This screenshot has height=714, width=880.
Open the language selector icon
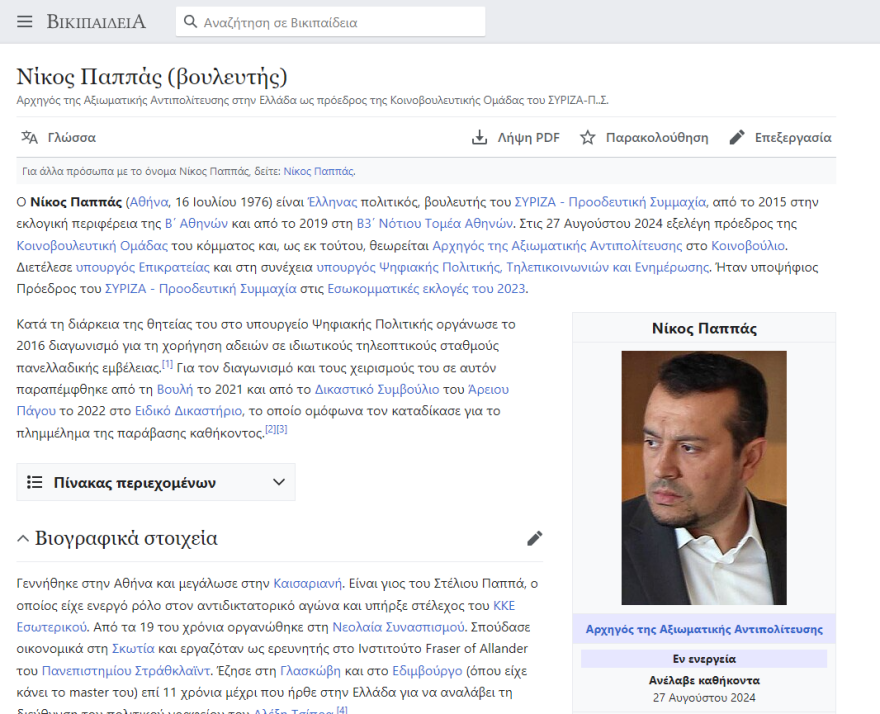[x=28, y=137]
